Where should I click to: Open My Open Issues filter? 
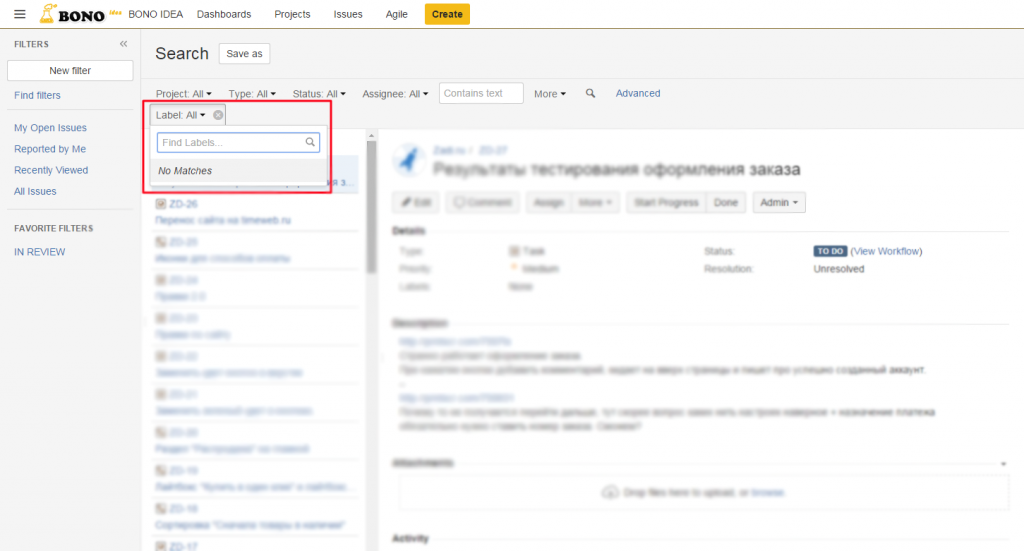tap(50, 128)
